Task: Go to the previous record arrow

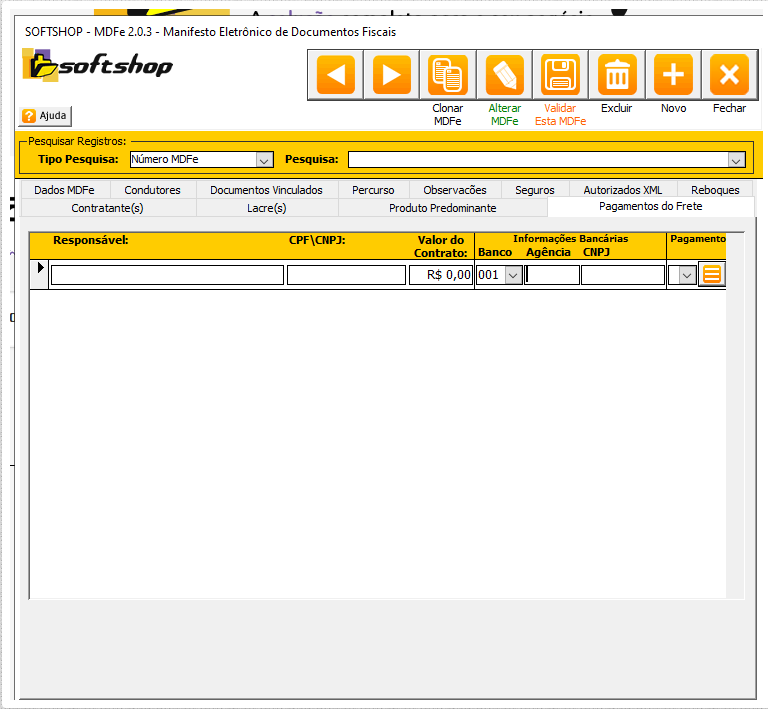Action: coord(335,75)
